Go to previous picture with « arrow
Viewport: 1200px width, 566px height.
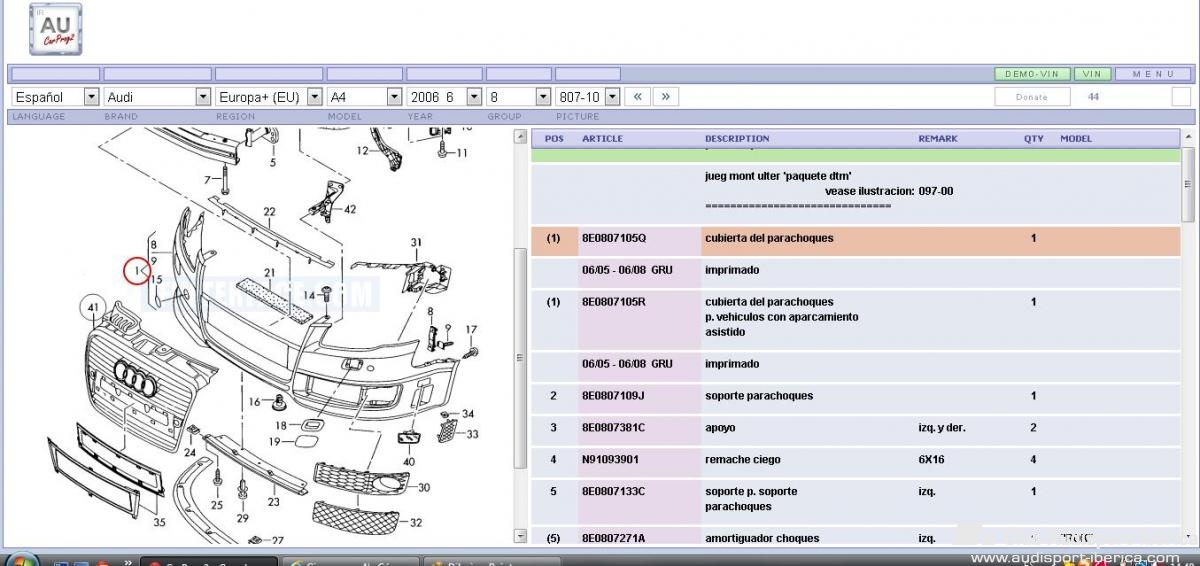click(638, 97)
